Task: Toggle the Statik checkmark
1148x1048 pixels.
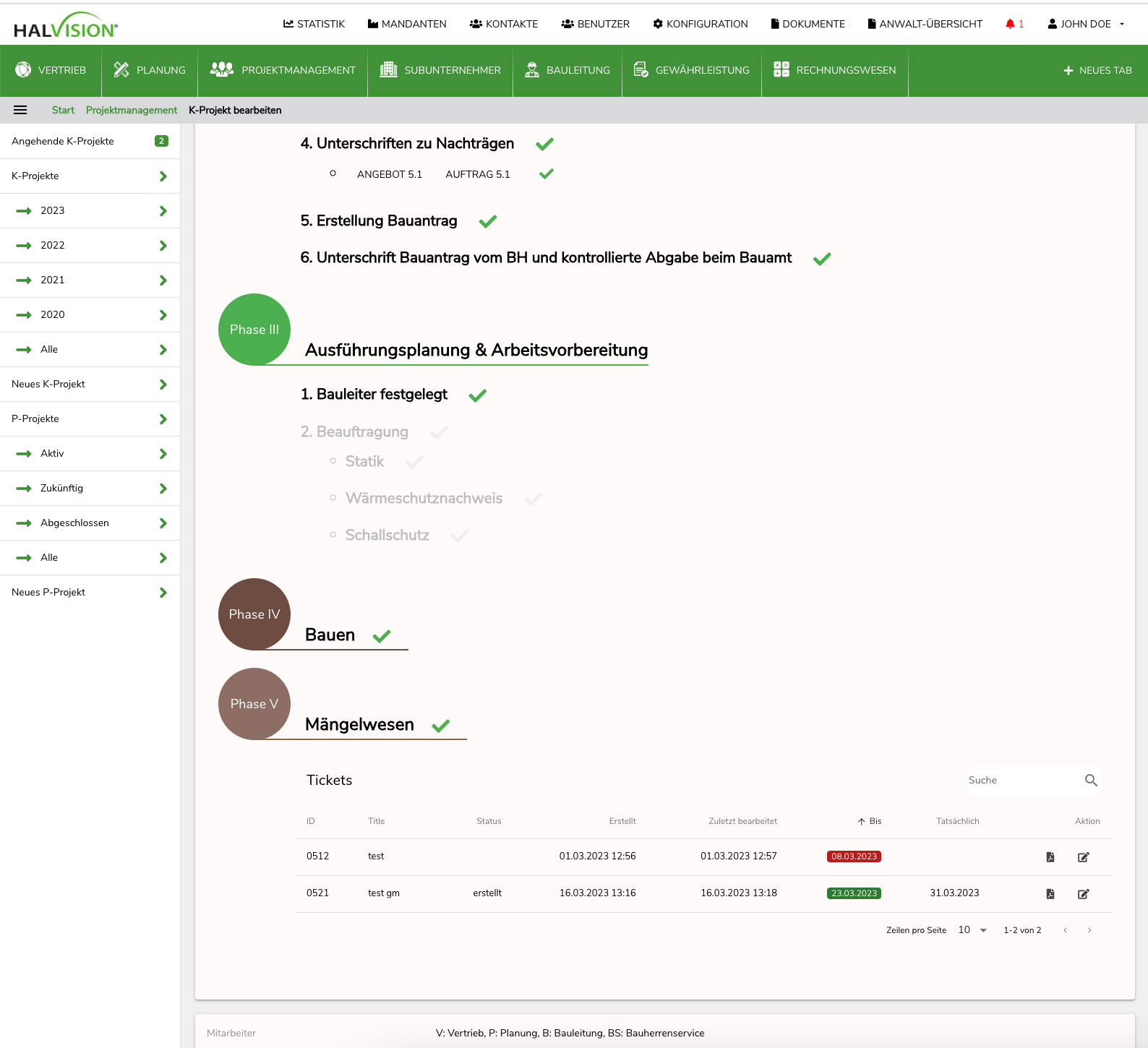Action: (414, 462)
